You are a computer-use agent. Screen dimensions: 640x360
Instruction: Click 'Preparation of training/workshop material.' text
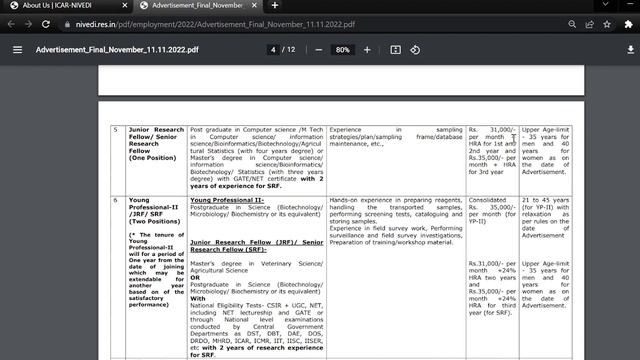(391, 242)
